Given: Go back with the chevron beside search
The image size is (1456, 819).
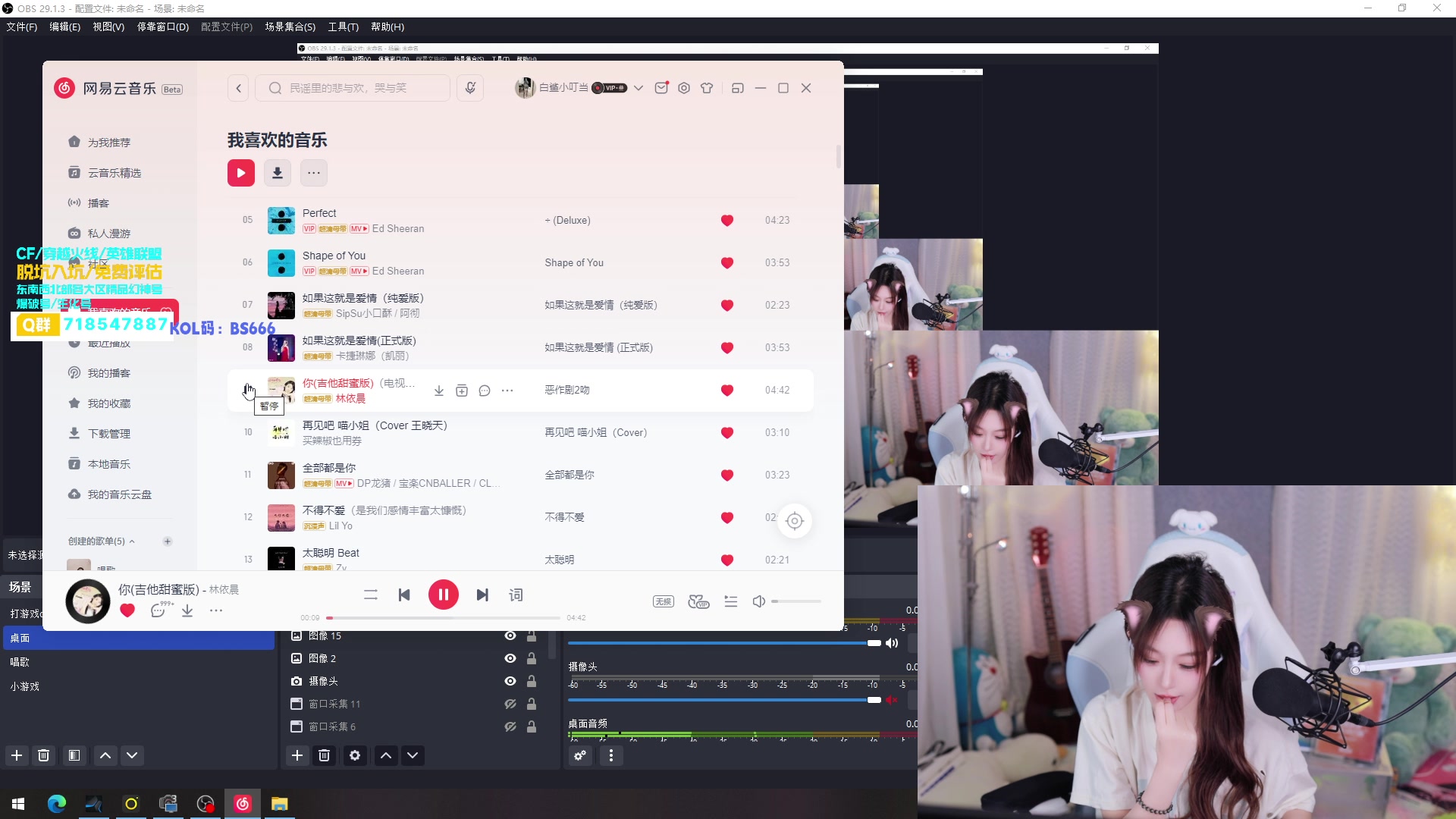Looking at the screenshot, I should tap(239, 88).
